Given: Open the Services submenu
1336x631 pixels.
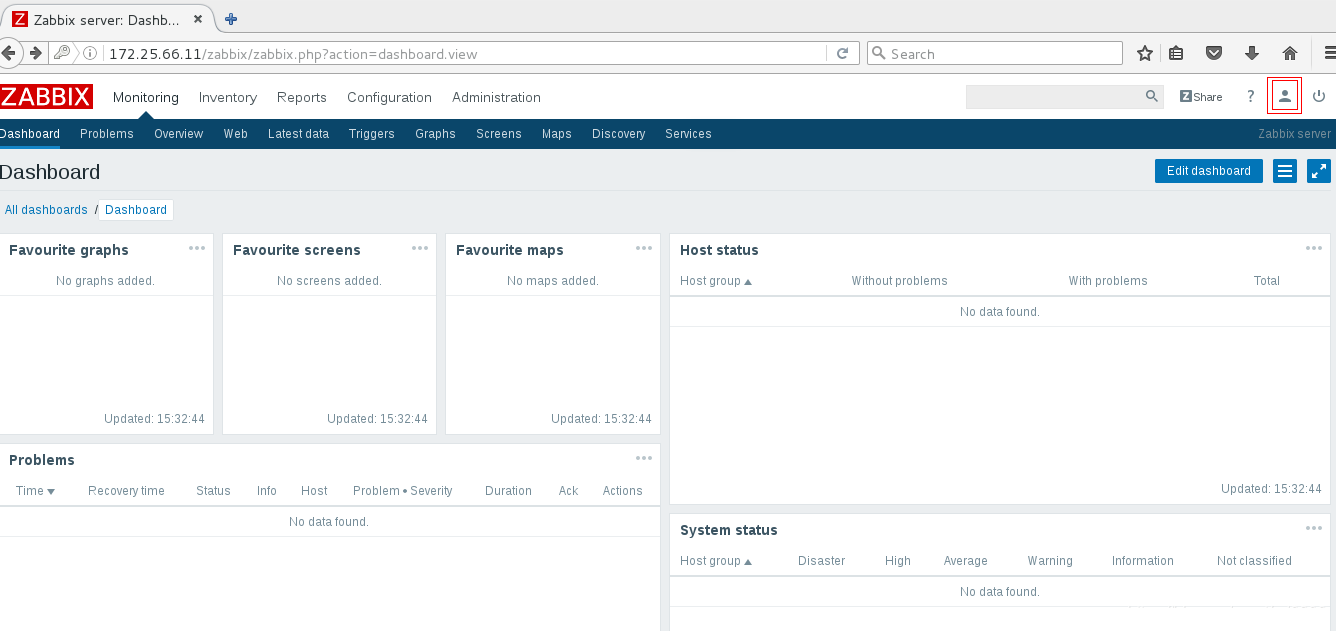Looking at the screenshot, I should 688,134.
